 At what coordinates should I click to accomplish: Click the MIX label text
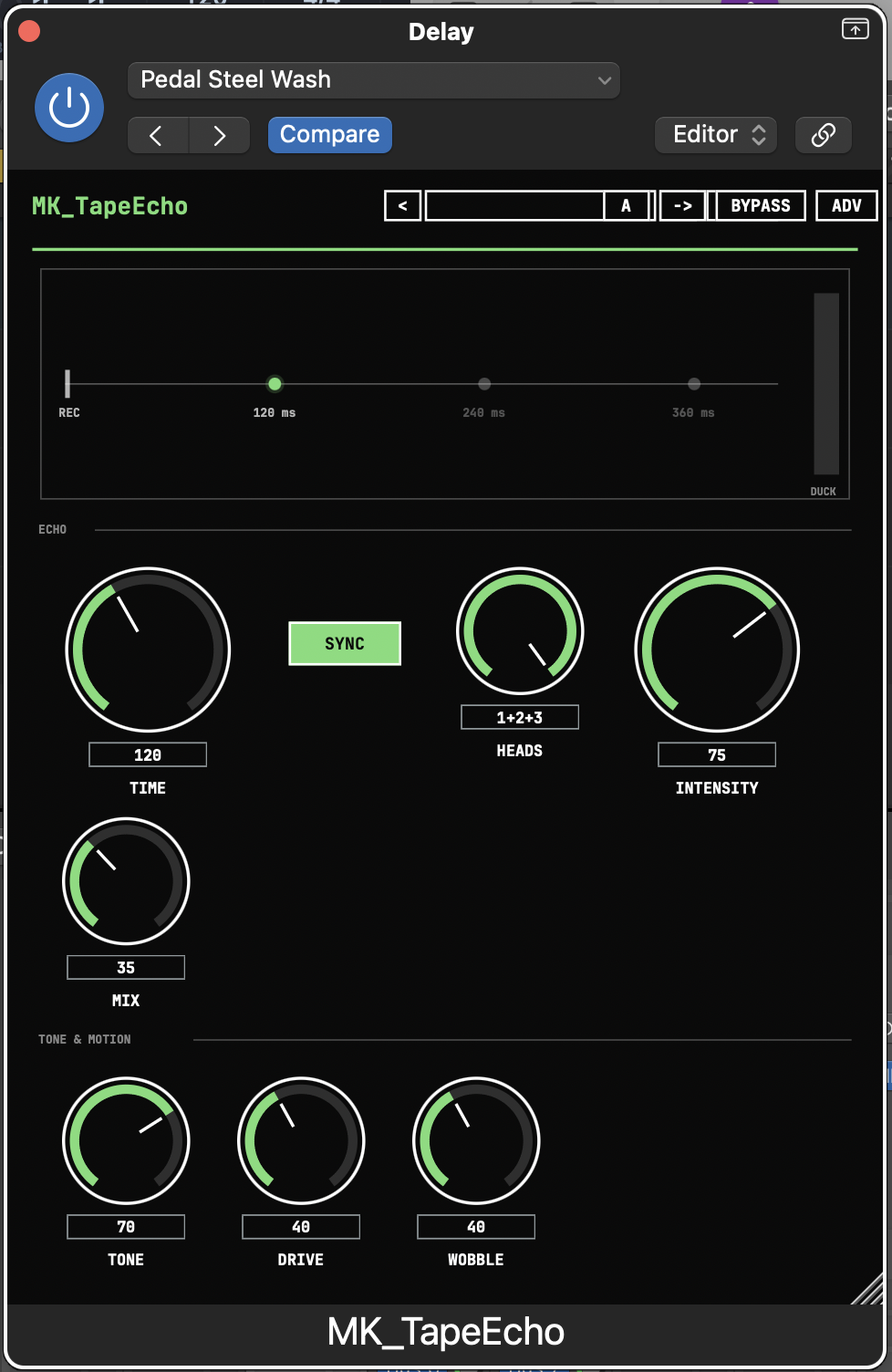pos(126,1001)
